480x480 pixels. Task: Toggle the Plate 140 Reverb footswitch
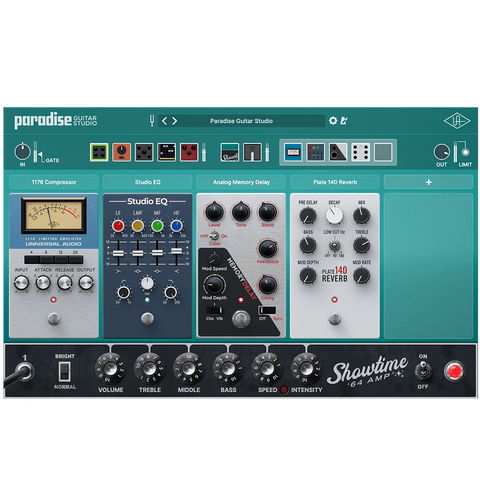tap(335, 319)
